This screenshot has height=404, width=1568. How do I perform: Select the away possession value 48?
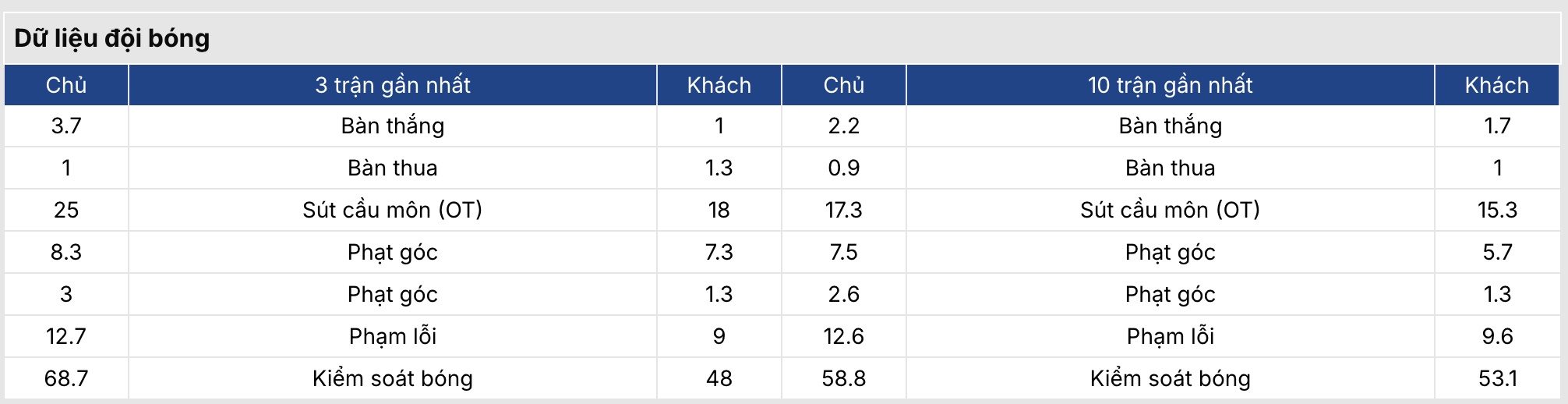(719, 378)
